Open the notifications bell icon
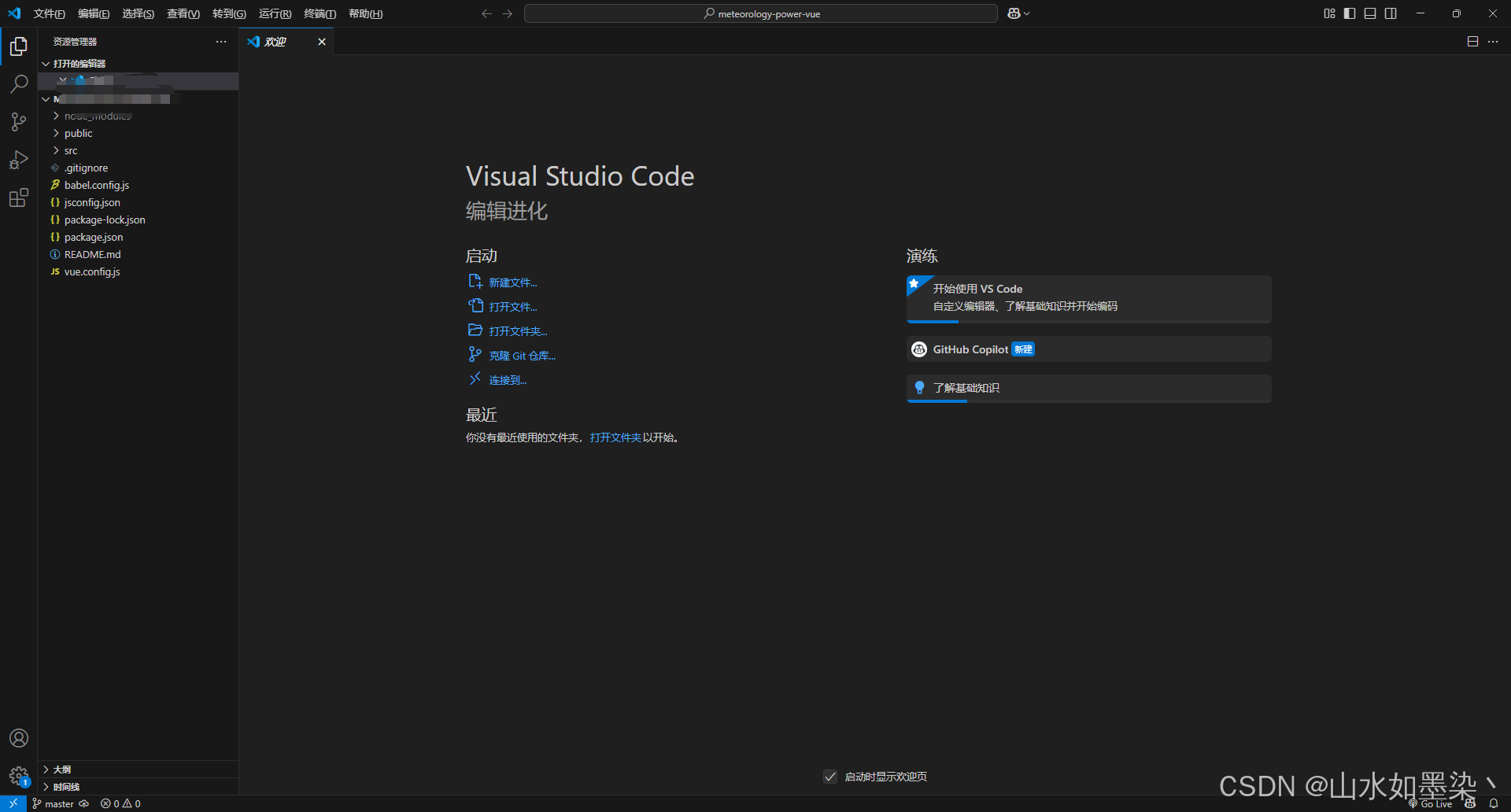Screen dimensions: 1511x812 (x=1494, y=803)
